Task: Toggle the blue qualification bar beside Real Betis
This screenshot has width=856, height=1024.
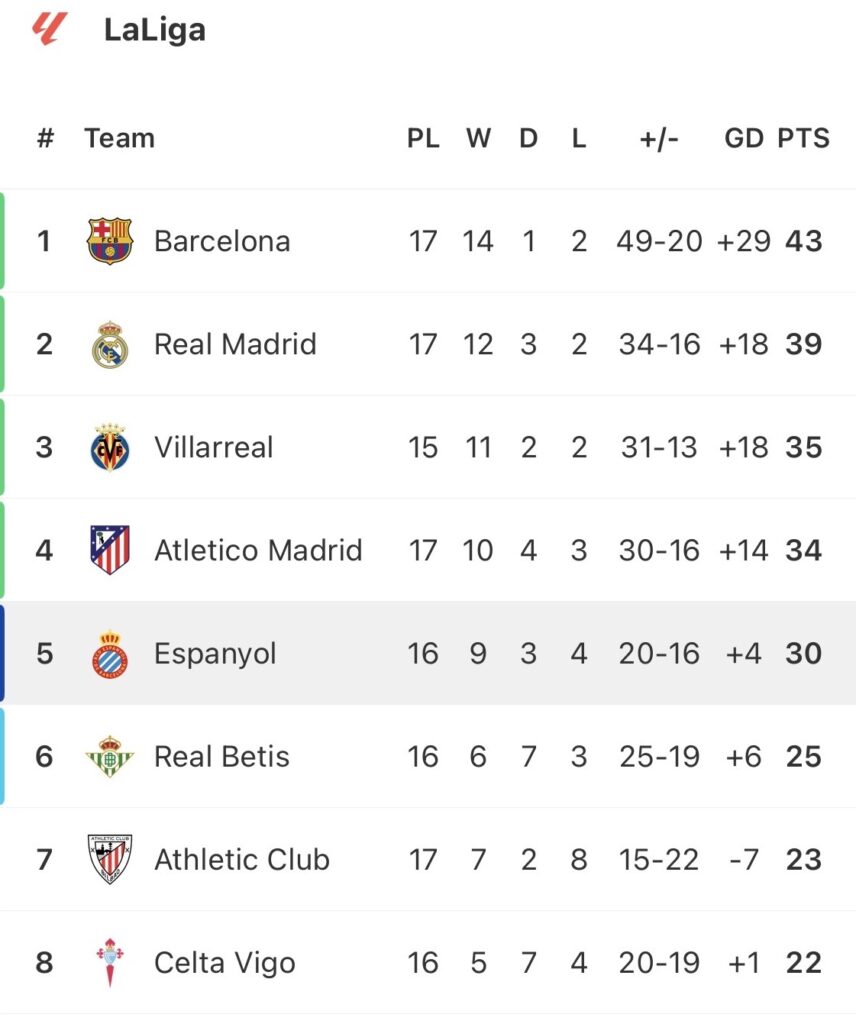Action: [x=4, y=757]
